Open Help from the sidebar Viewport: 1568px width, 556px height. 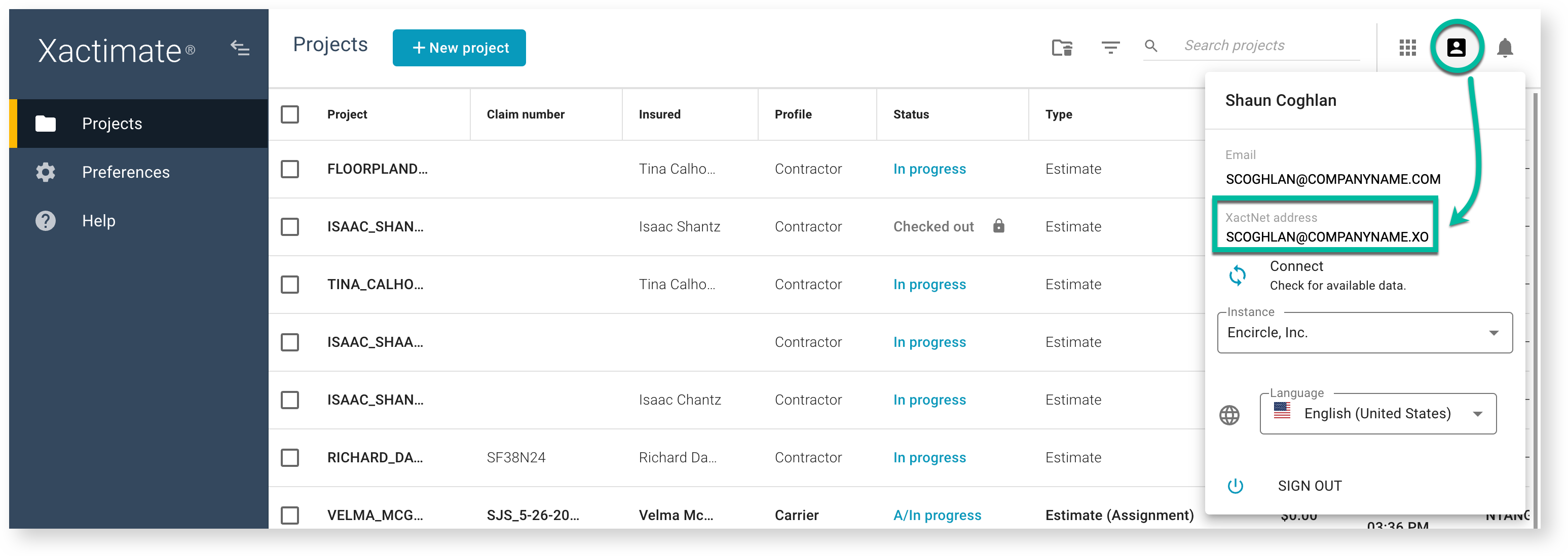[98, 220]
